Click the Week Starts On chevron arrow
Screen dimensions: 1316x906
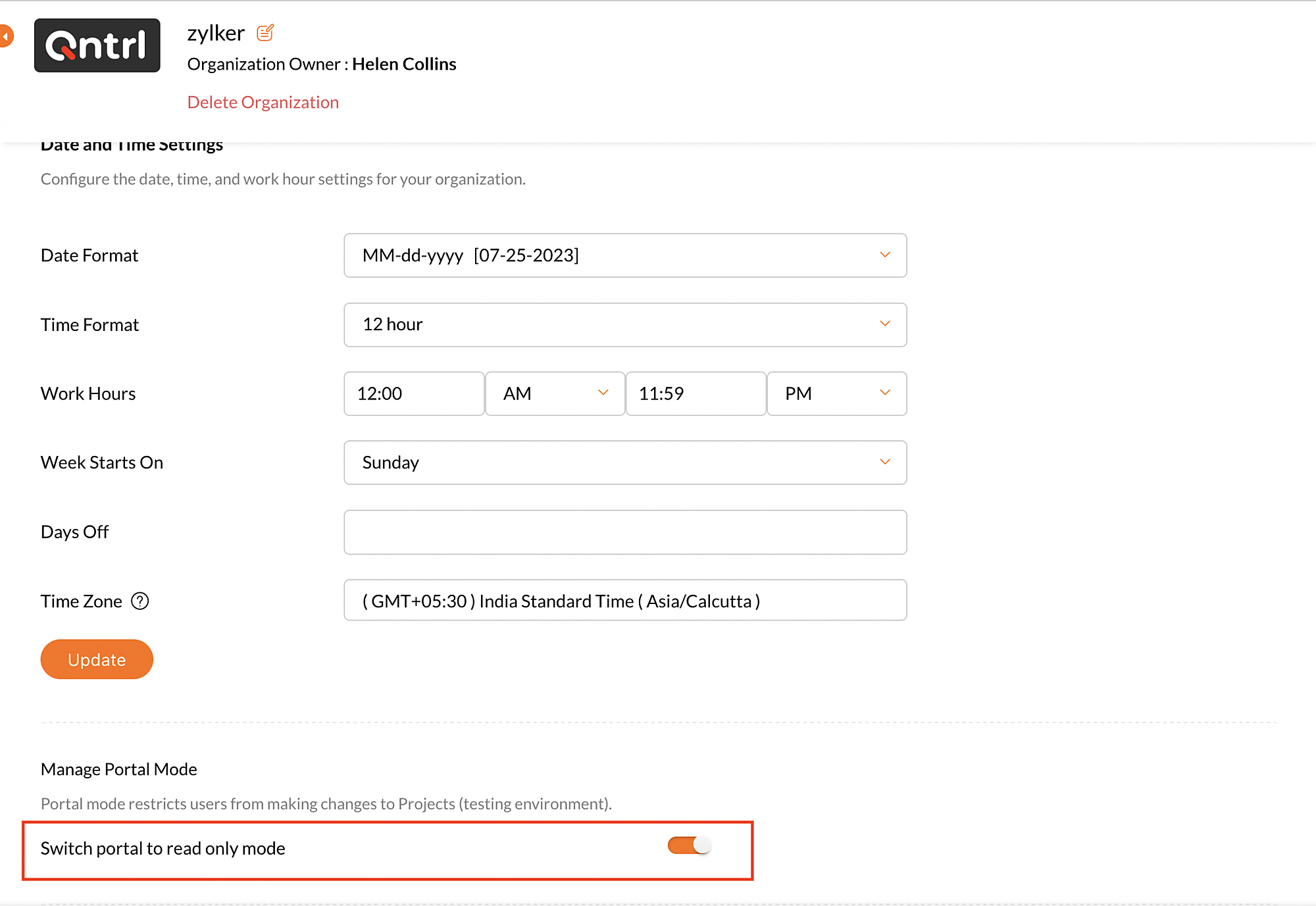pos(885,462)
